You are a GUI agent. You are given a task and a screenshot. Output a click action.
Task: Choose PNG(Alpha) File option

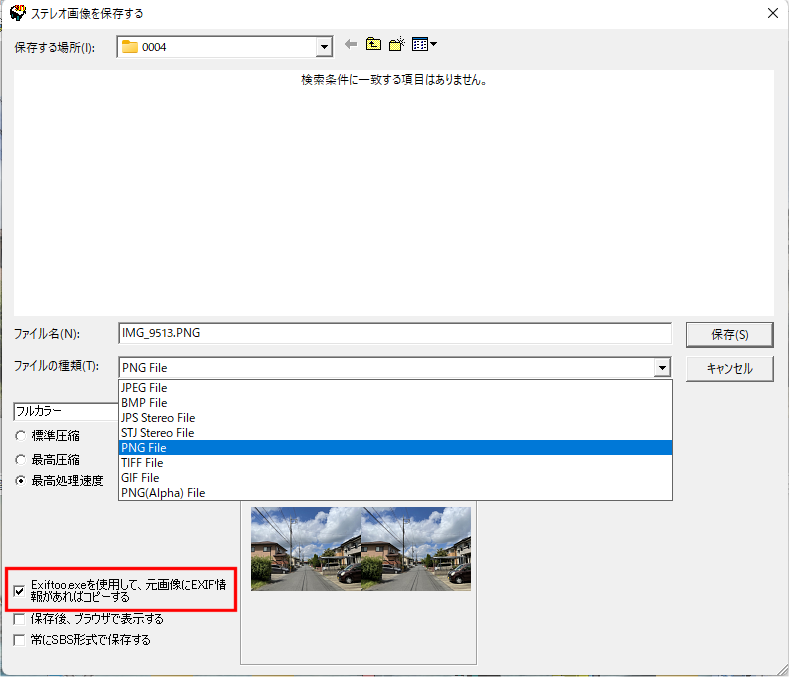coord(396,493)
